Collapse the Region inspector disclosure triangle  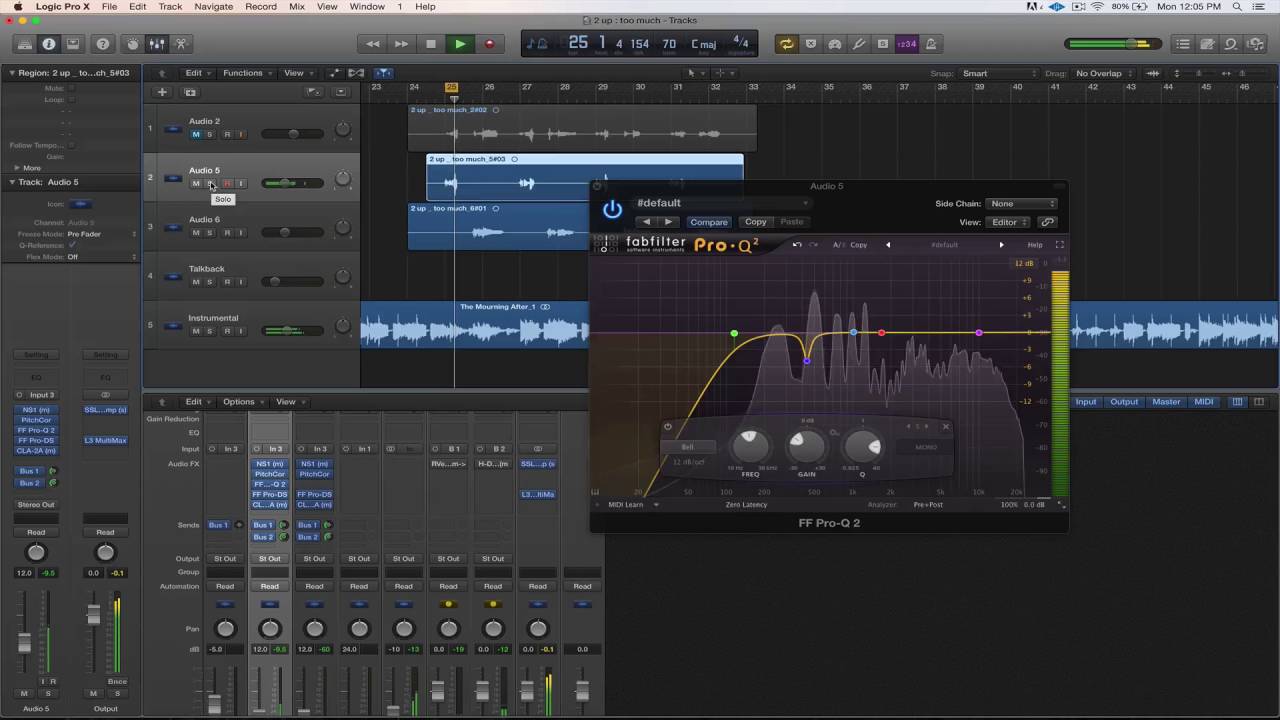[12, 73]
